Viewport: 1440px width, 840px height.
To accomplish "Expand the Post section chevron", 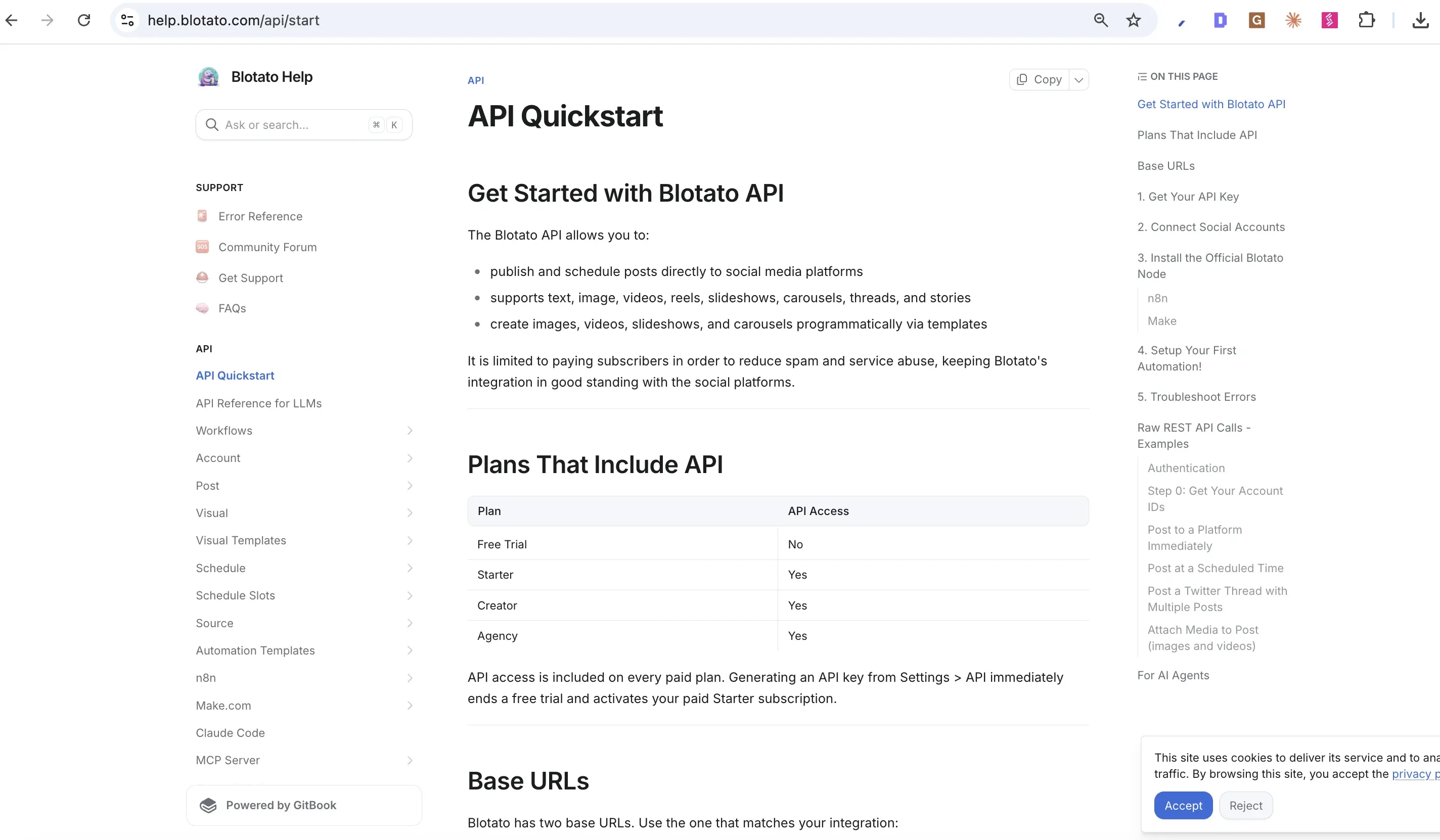I will pyautogui.click(x=410, y=485).
